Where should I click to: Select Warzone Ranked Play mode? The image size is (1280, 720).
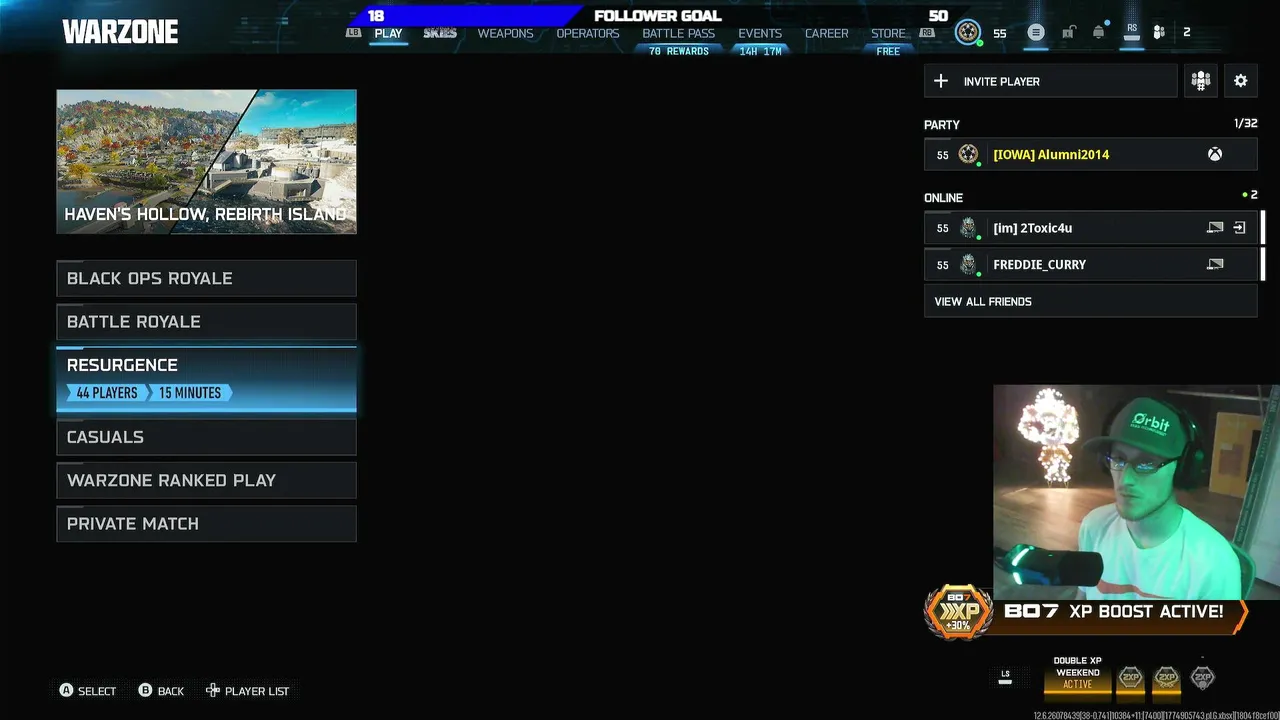click(x=206, y=480)
